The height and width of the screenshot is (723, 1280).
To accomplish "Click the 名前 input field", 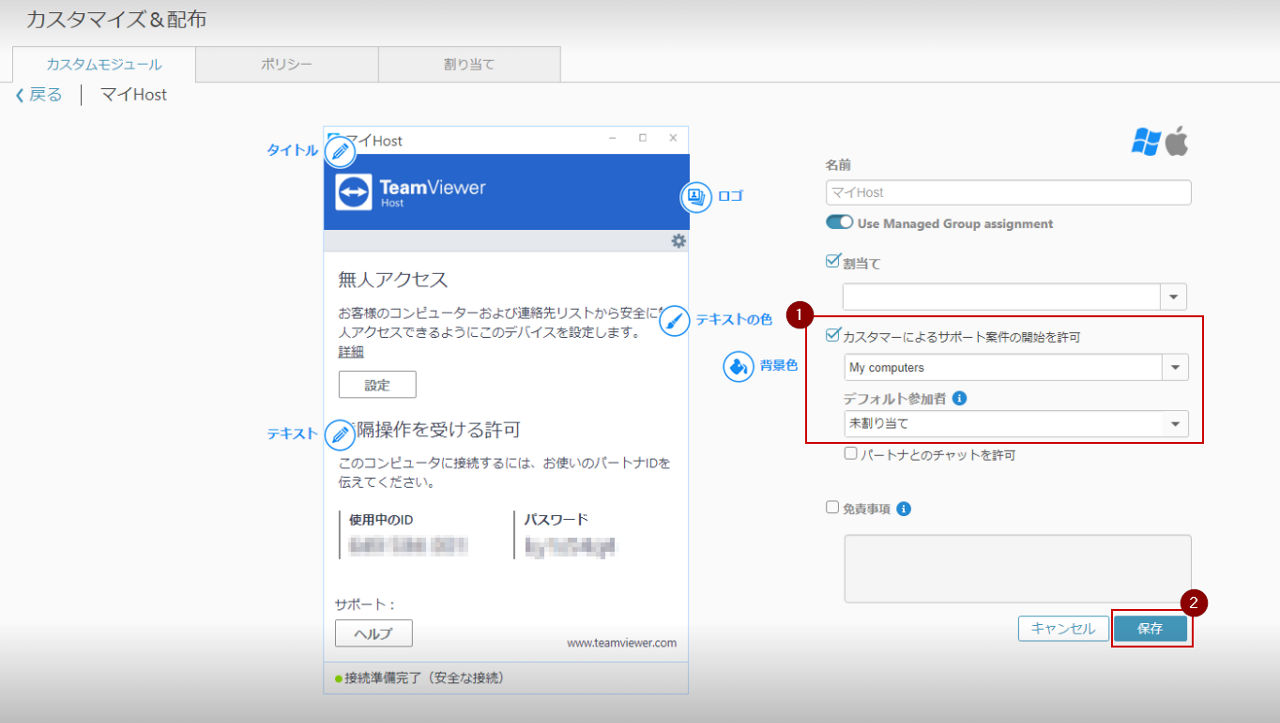I will tap(1008, 192).
